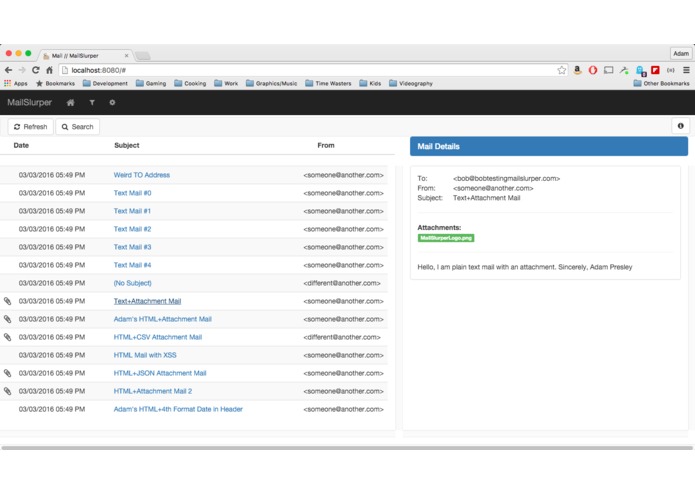
Task: Click the From column header
Action: [x=326, y=145]
